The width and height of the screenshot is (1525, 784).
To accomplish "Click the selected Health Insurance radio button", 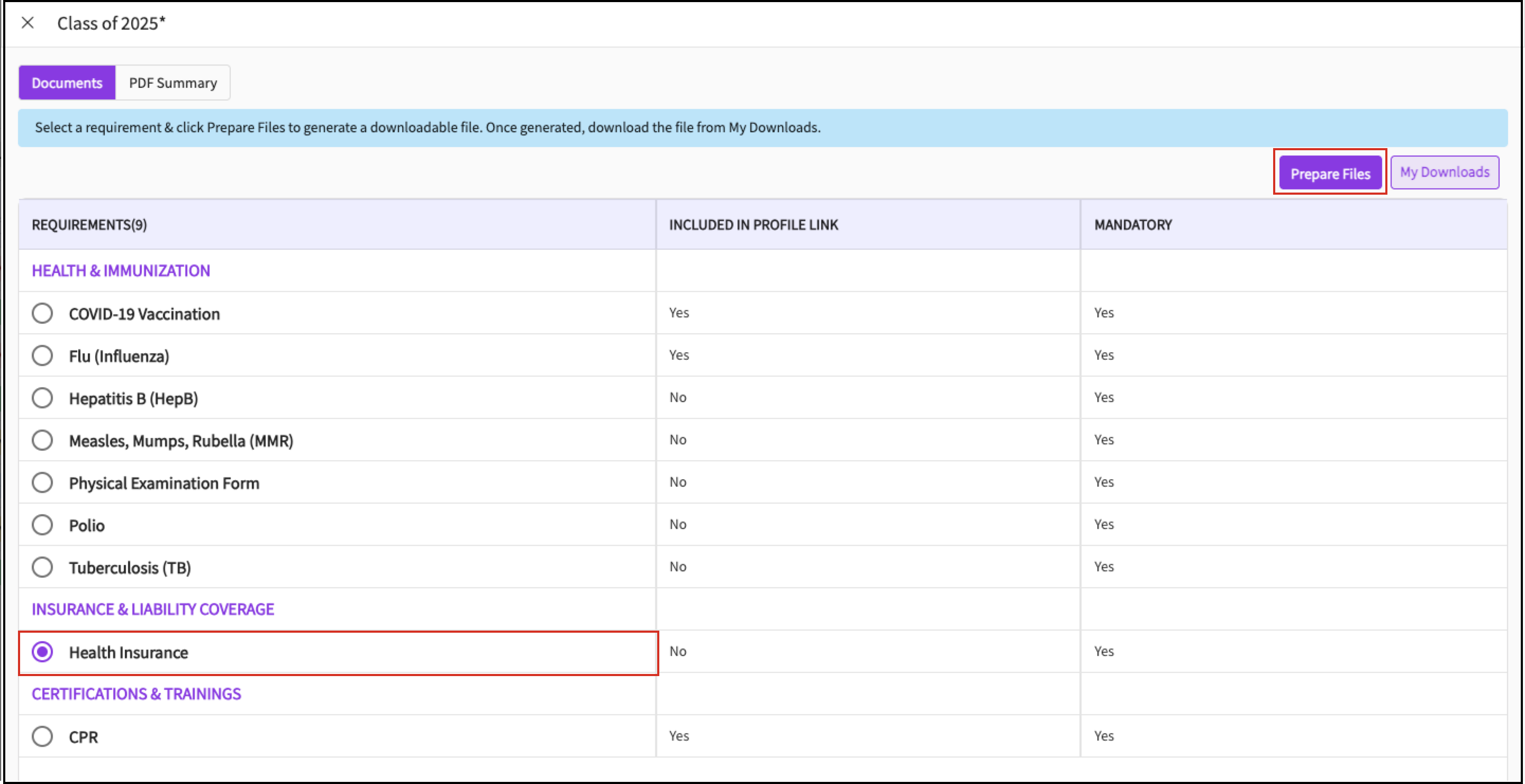I will 43,652.
